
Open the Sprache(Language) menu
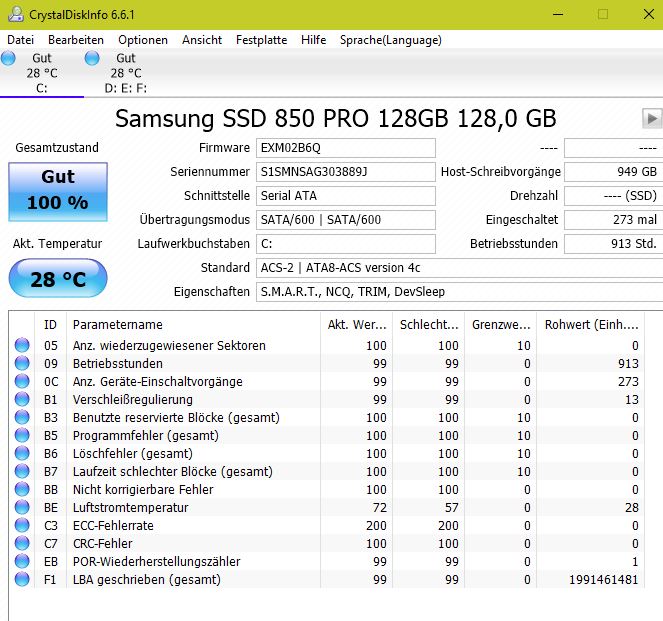point(391,40)
